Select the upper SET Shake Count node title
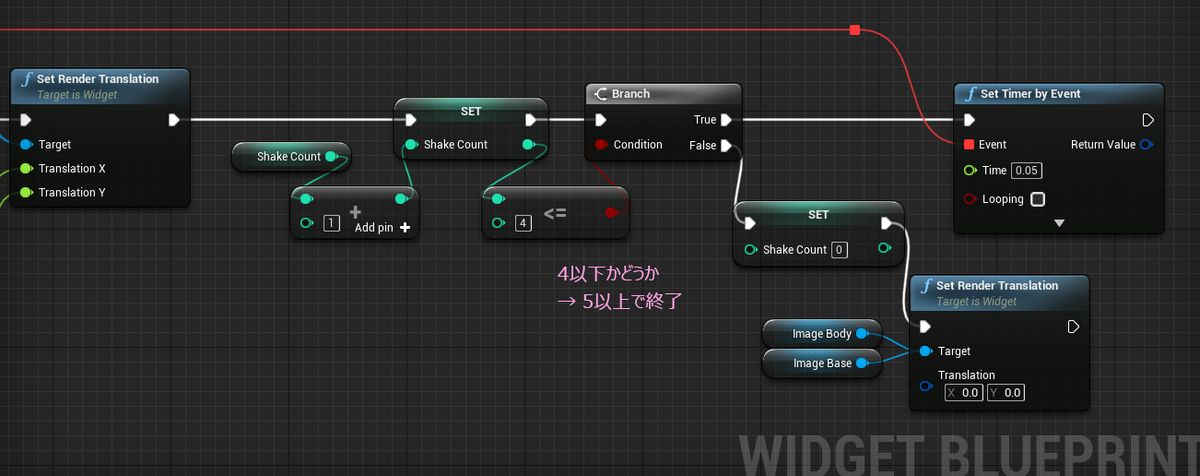 (x=471, y=111)
